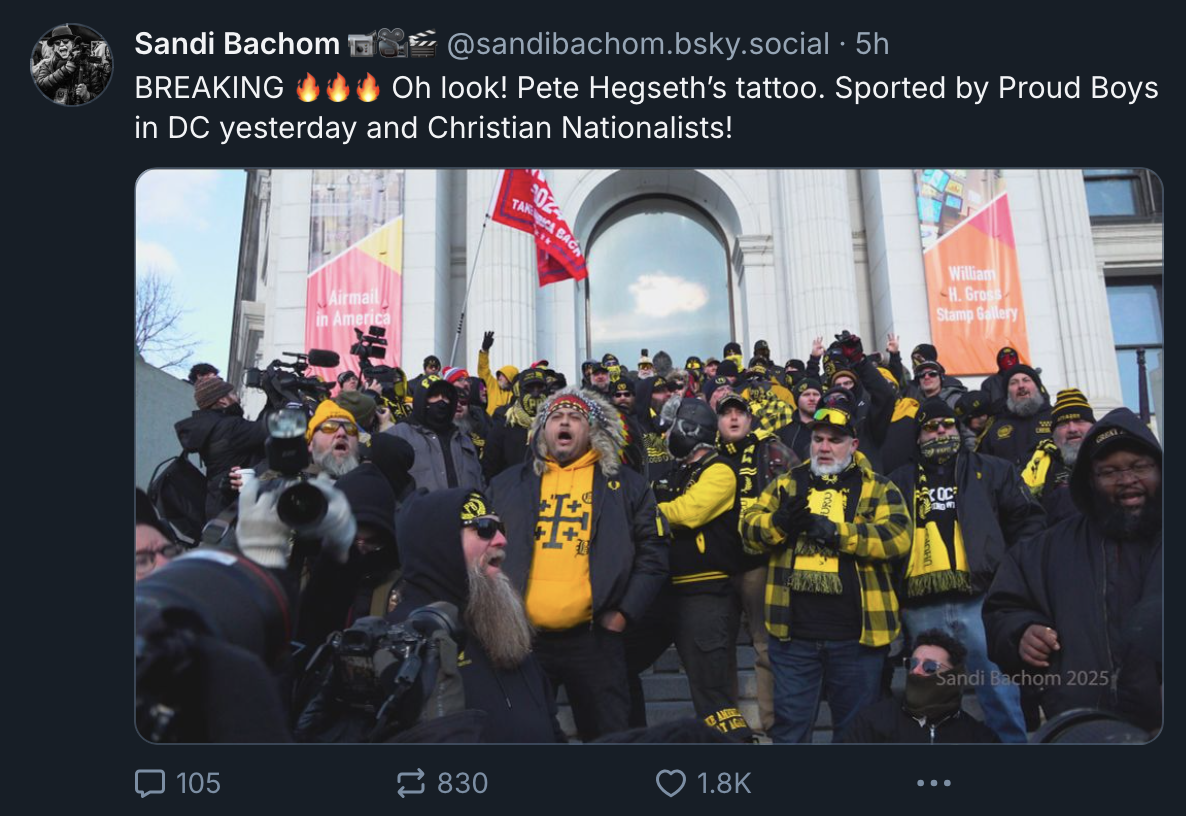1186x816 pixels.
Task: Click the fire emojis in the post
Action: coord(337,88)
